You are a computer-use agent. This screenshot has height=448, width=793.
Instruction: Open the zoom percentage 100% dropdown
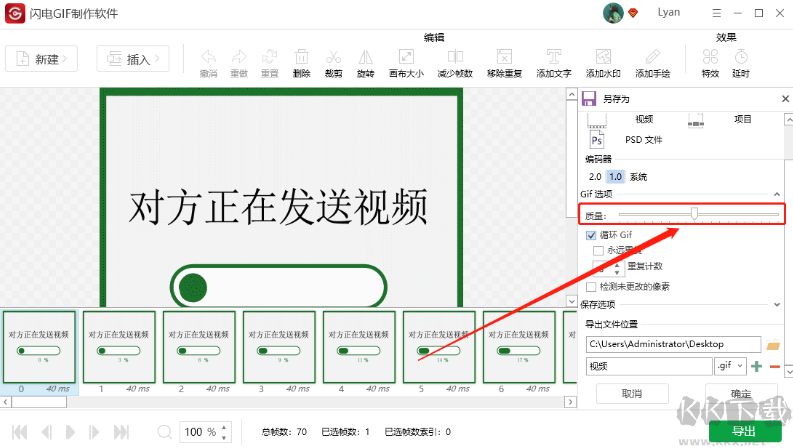pyautogui.click(x=222, y=432)
